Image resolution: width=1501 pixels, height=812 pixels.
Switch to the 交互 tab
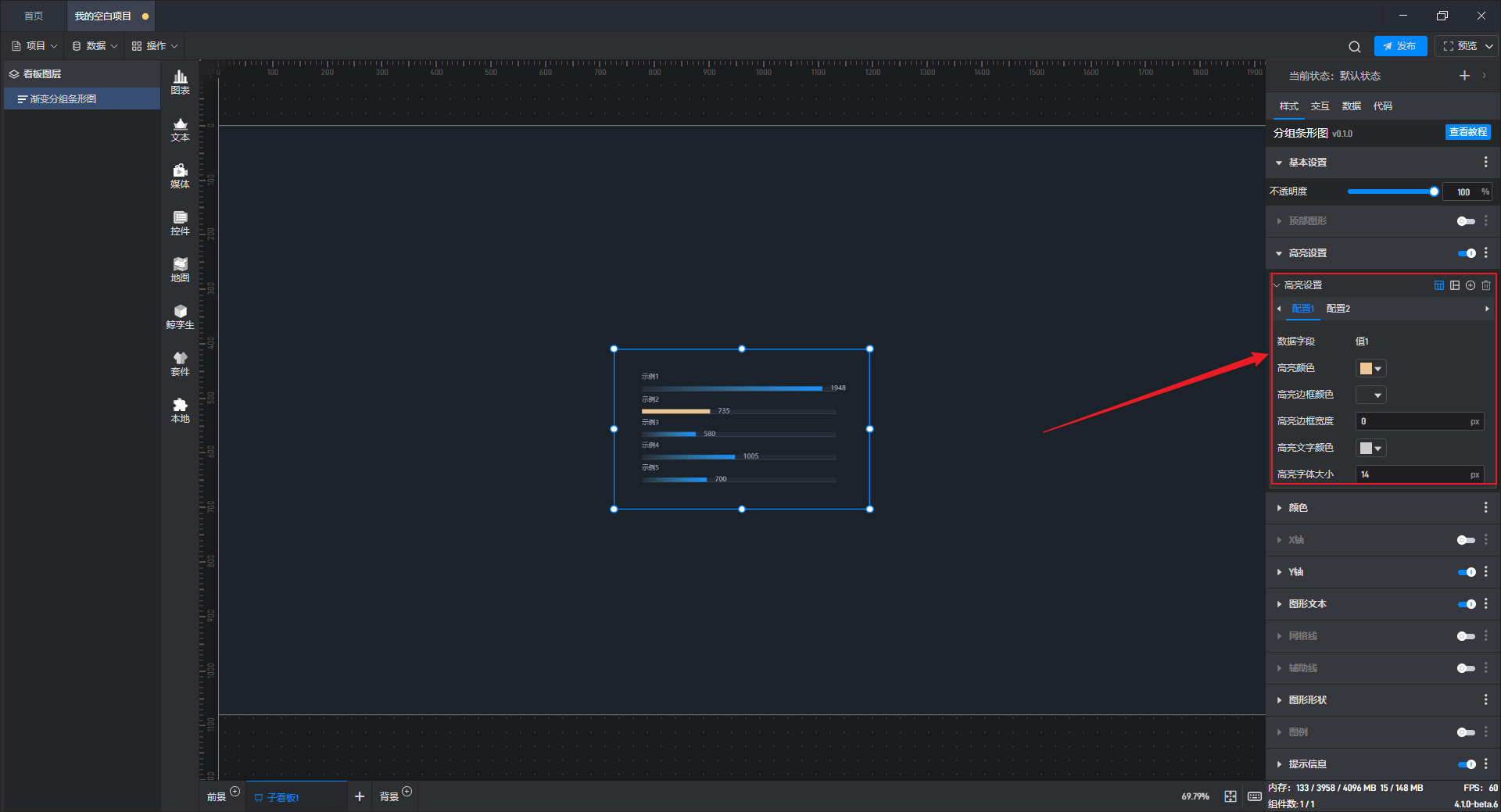coord(1320,106)
